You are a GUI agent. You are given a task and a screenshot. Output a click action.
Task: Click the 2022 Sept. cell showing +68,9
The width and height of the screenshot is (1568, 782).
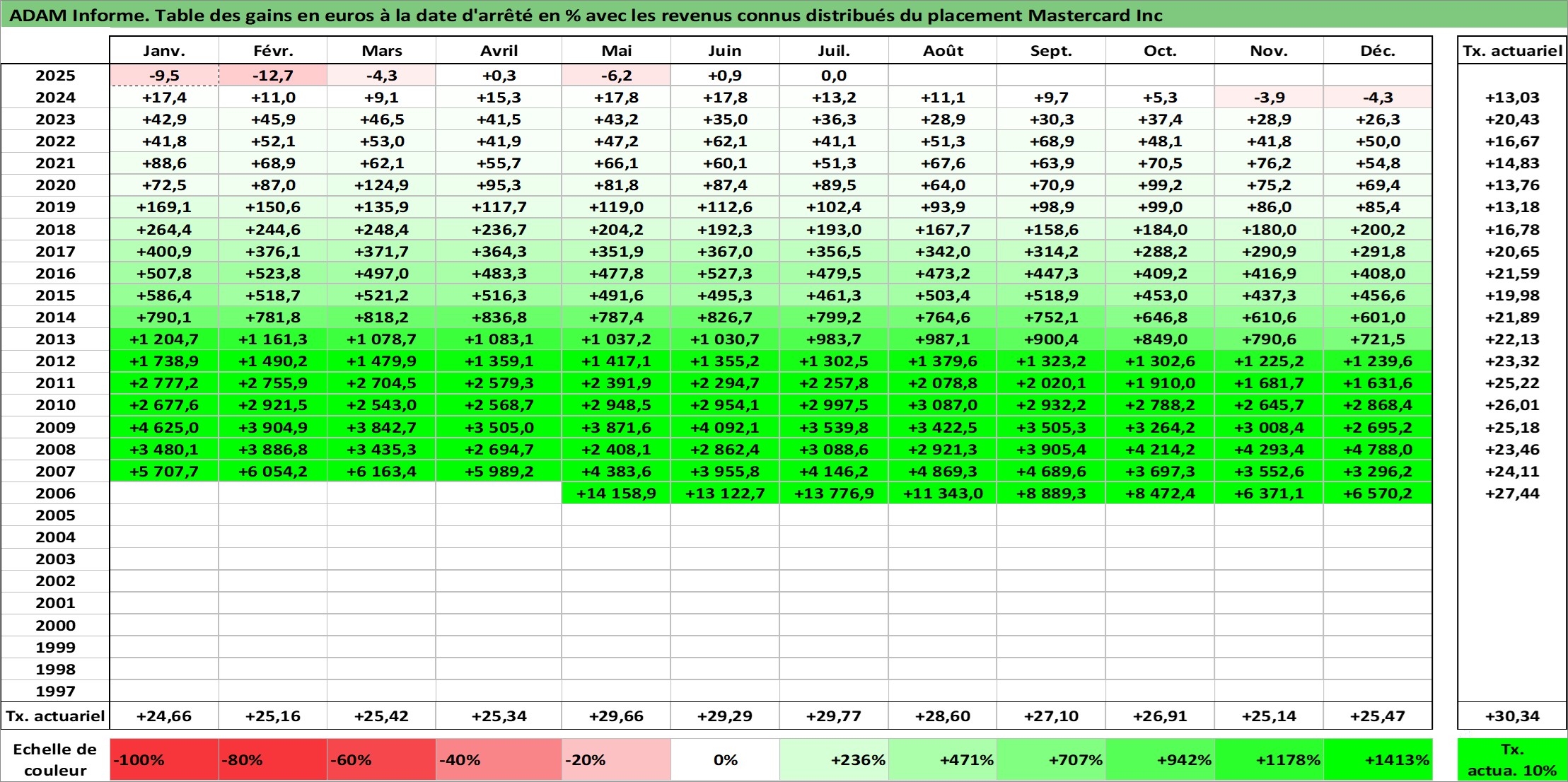[x=1052, y=141]
